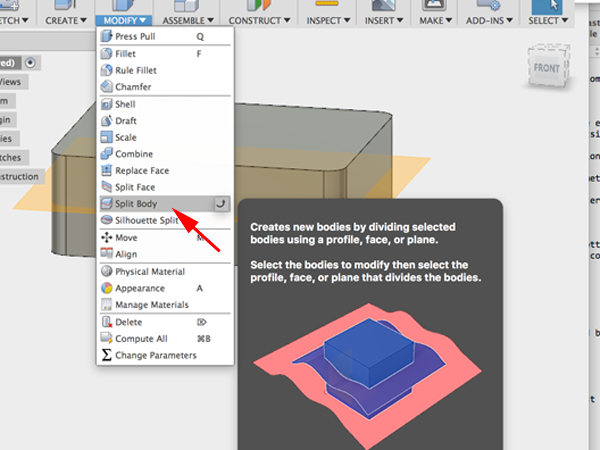Viewport: 600px width, 450px height.
Task: Click the MAKE toolbar icon
Action: point(434,5)
